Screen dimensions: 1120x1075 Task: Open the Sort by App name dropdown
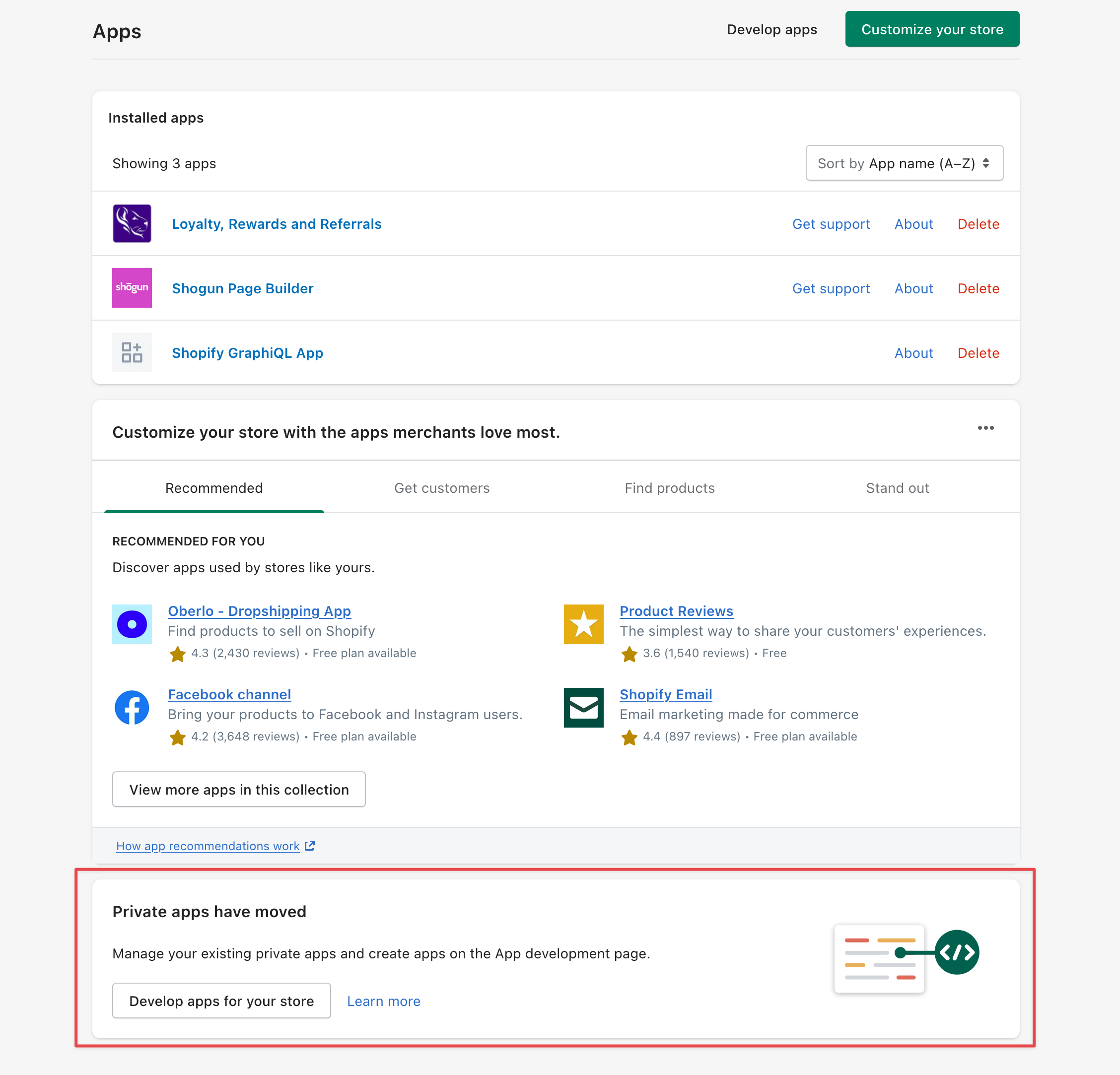pyautogui.click(x=904, y=163)
